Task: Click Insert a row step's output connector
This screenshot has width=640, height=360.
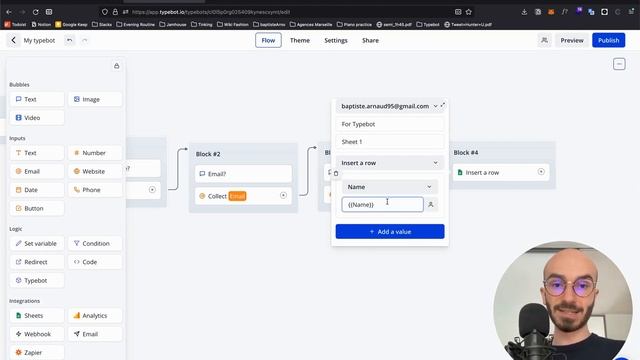Action: coord(541,172)
